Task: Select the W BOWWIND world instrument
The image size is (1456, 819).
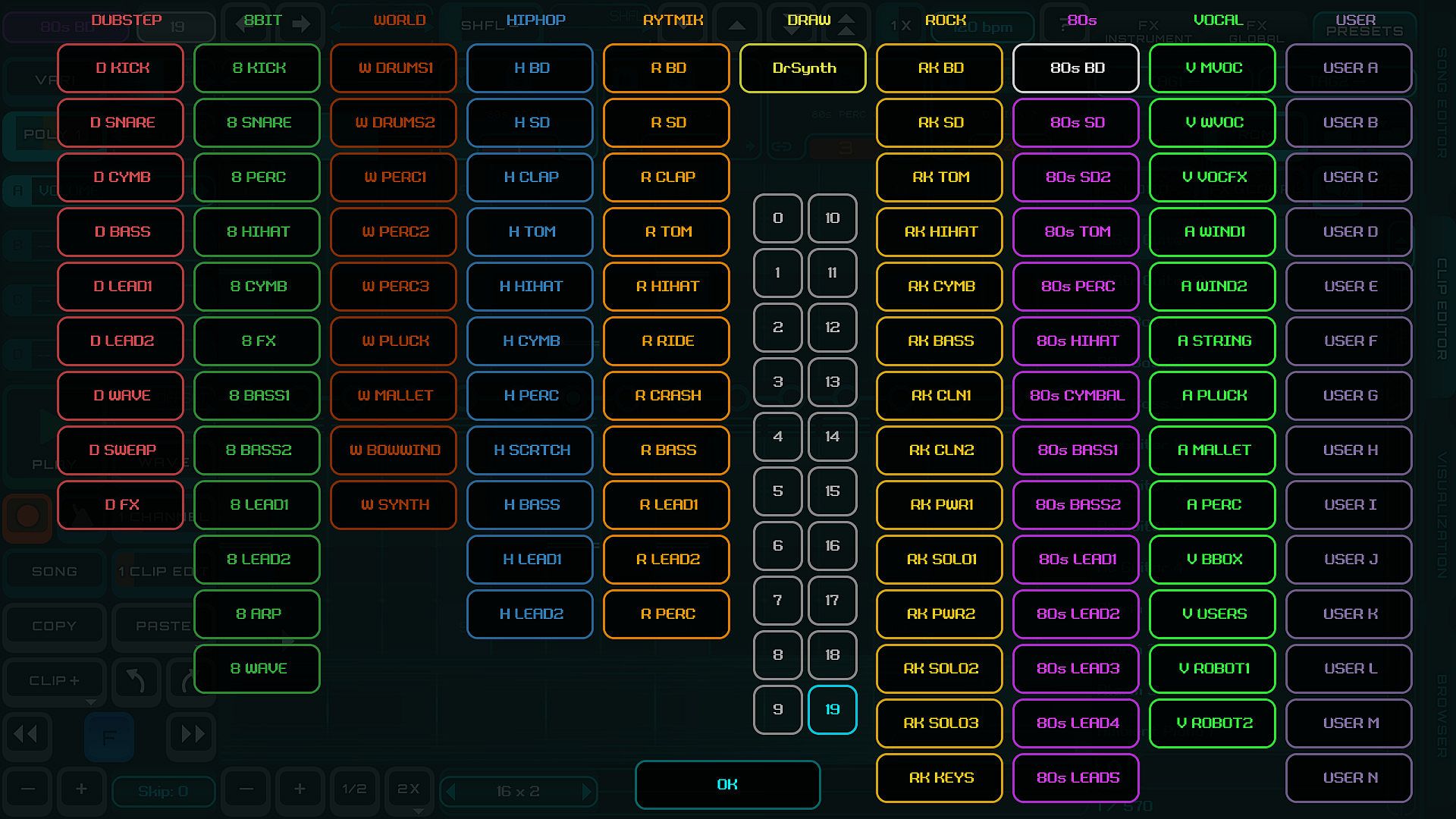Action: (394, 450)
